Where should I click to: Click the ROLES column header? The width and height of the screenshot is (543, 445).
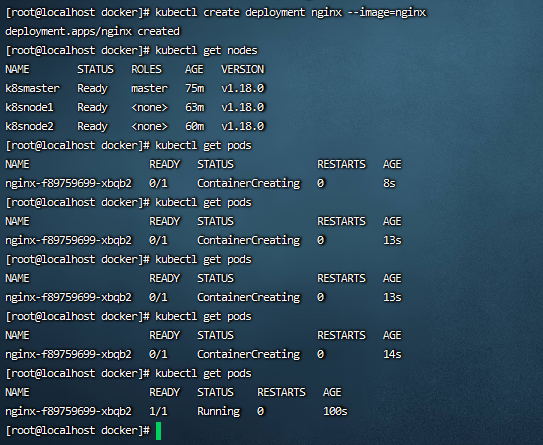[x=146, y=69]
